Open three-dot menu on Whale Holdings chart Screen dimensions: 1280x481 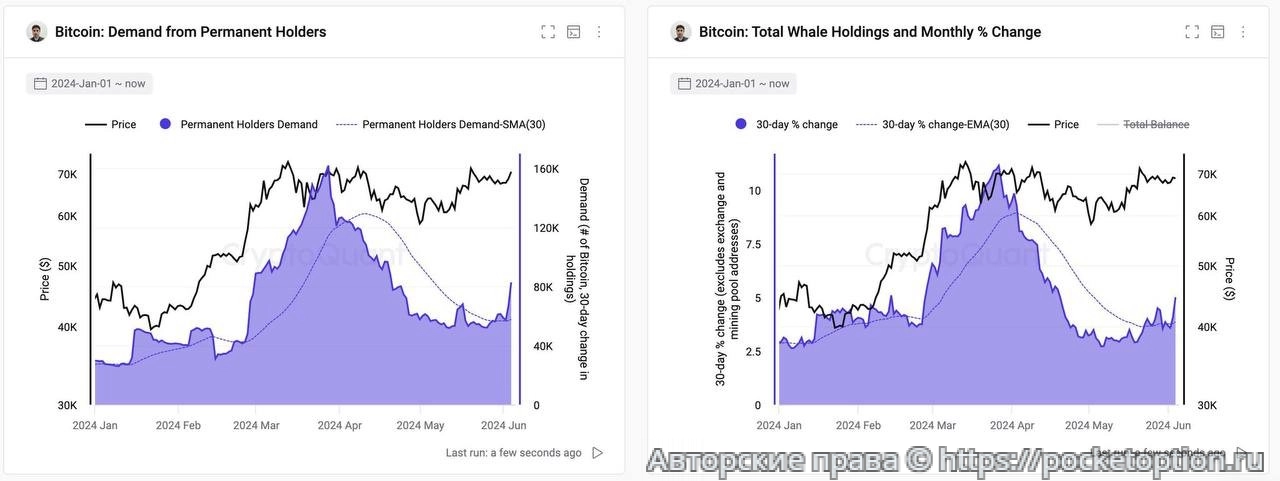point(1243,32)
